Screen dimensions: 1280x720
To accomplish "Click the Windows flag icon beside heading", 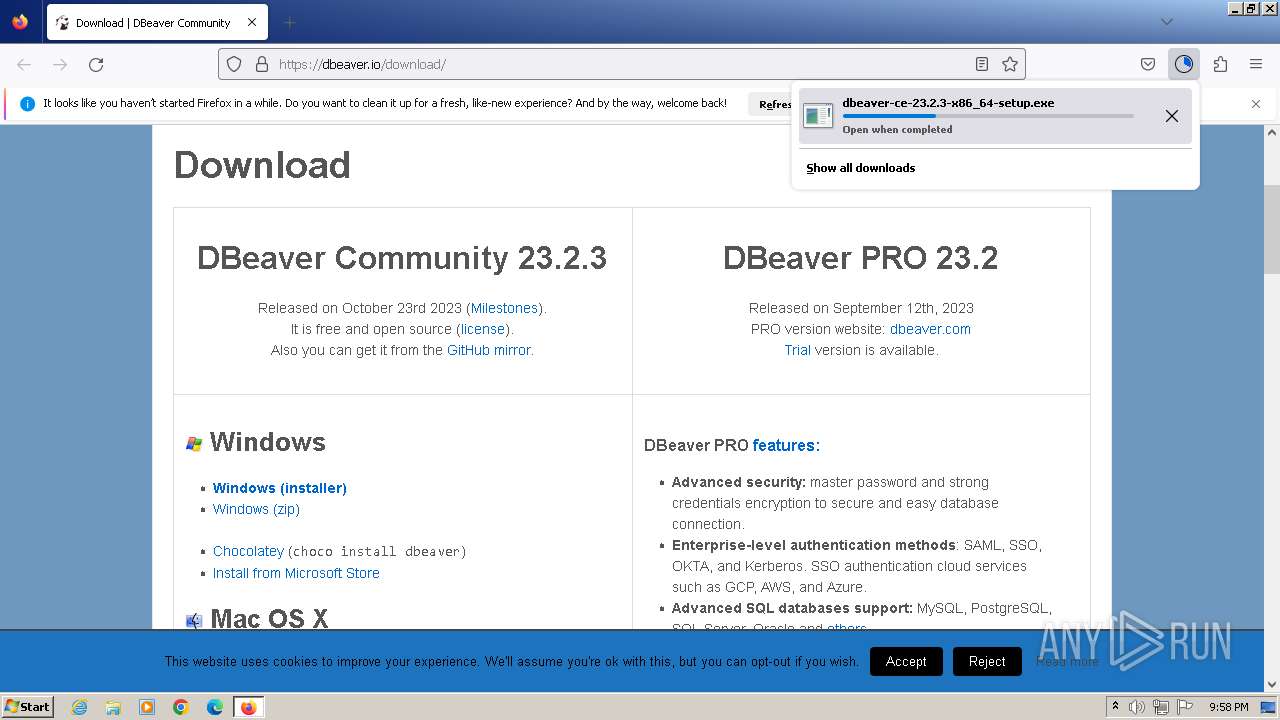I will coord(194,443).
